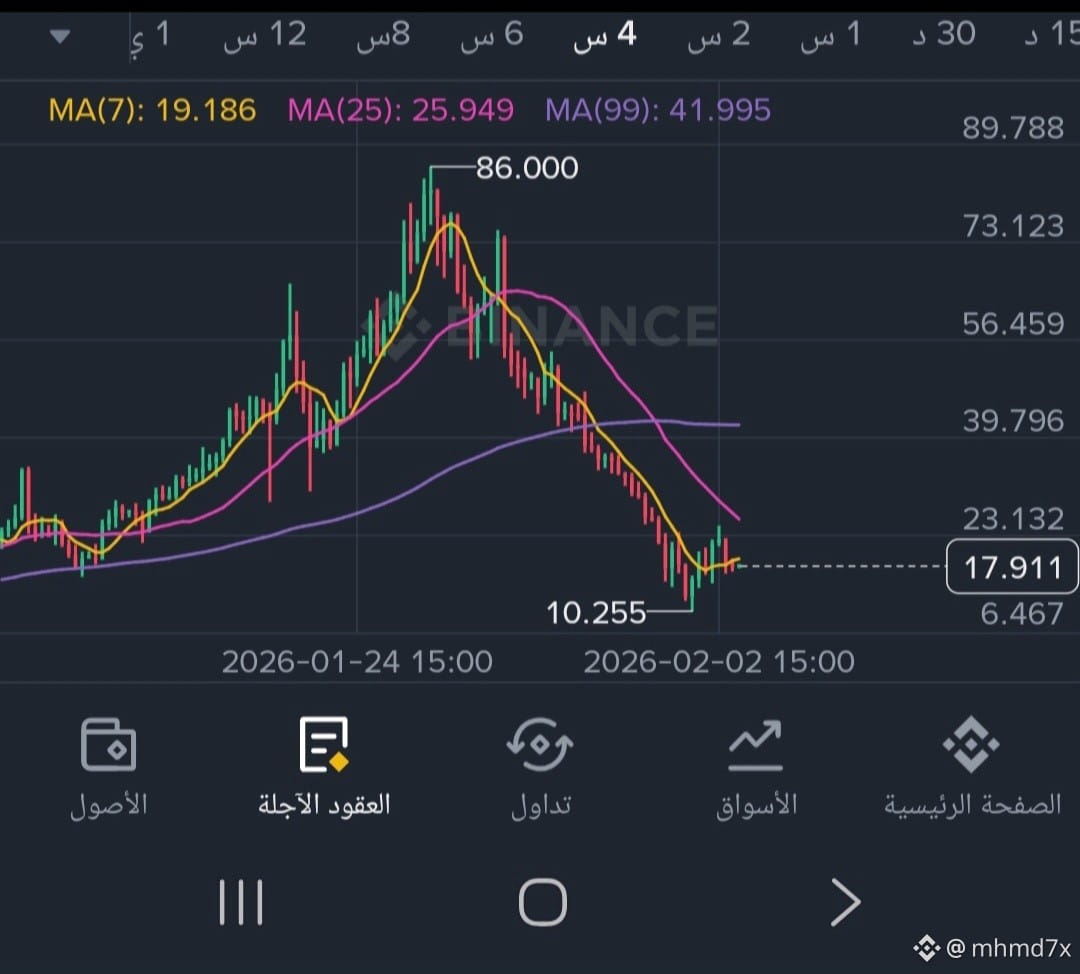Click the 89.788 price axis value
Screen dimensions: 1080x974
[x=1012, y=128]
